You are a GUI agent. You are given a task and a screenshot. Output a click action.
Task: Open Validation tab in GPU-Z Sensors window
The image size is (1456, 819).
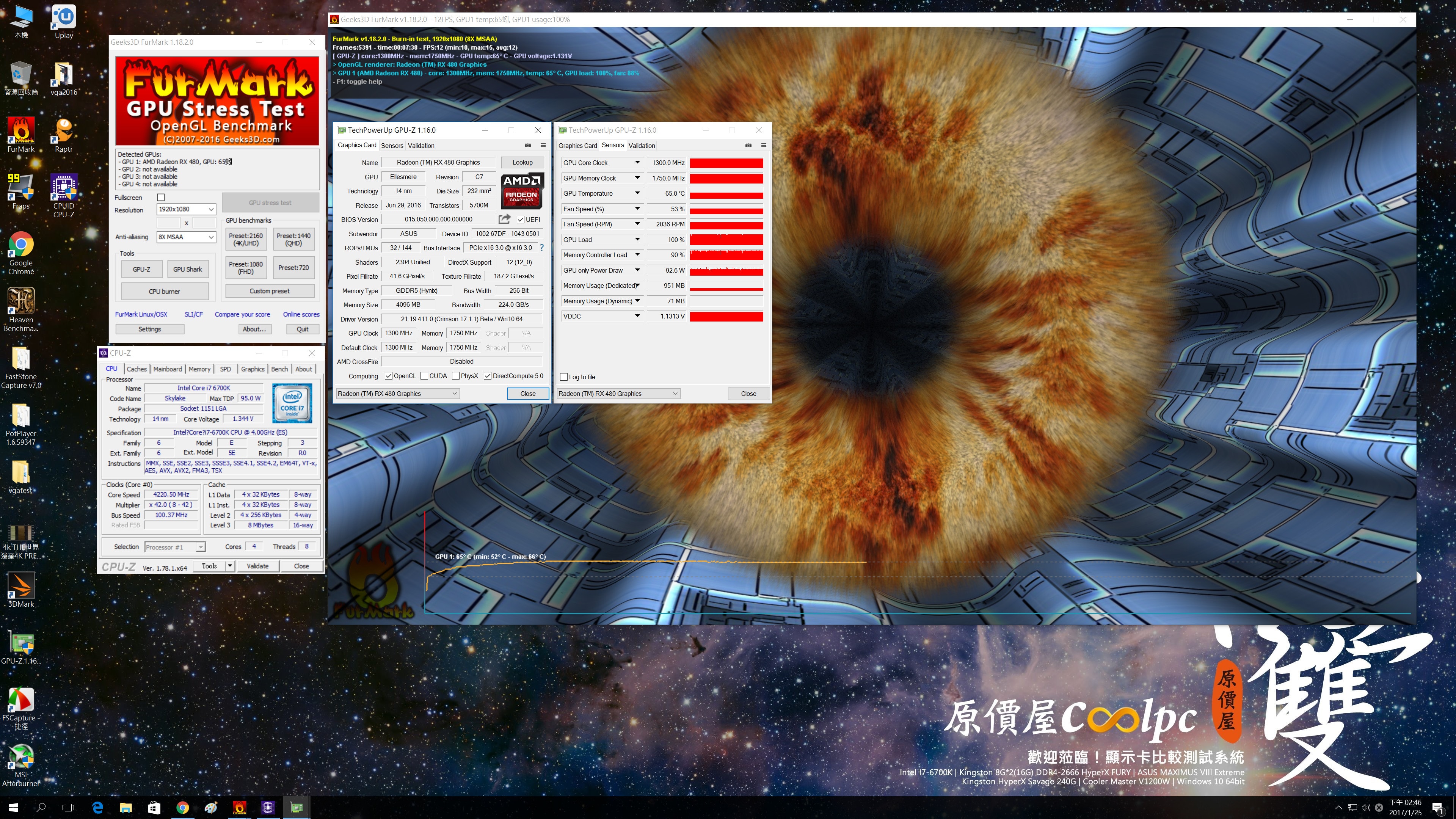point(642,145)
